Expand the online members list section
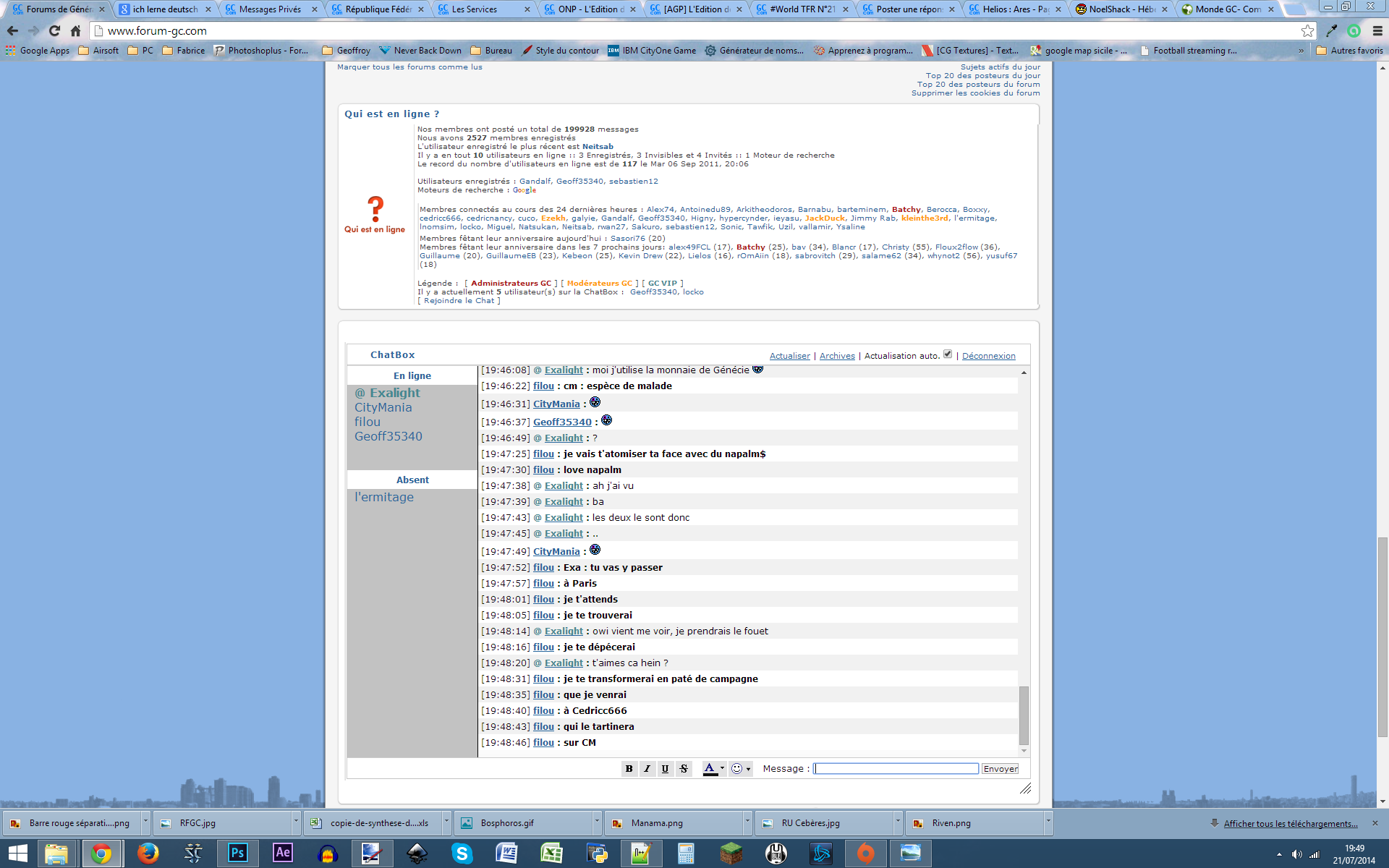Screen dimensions: 1389x868 (x=411, y=376)
